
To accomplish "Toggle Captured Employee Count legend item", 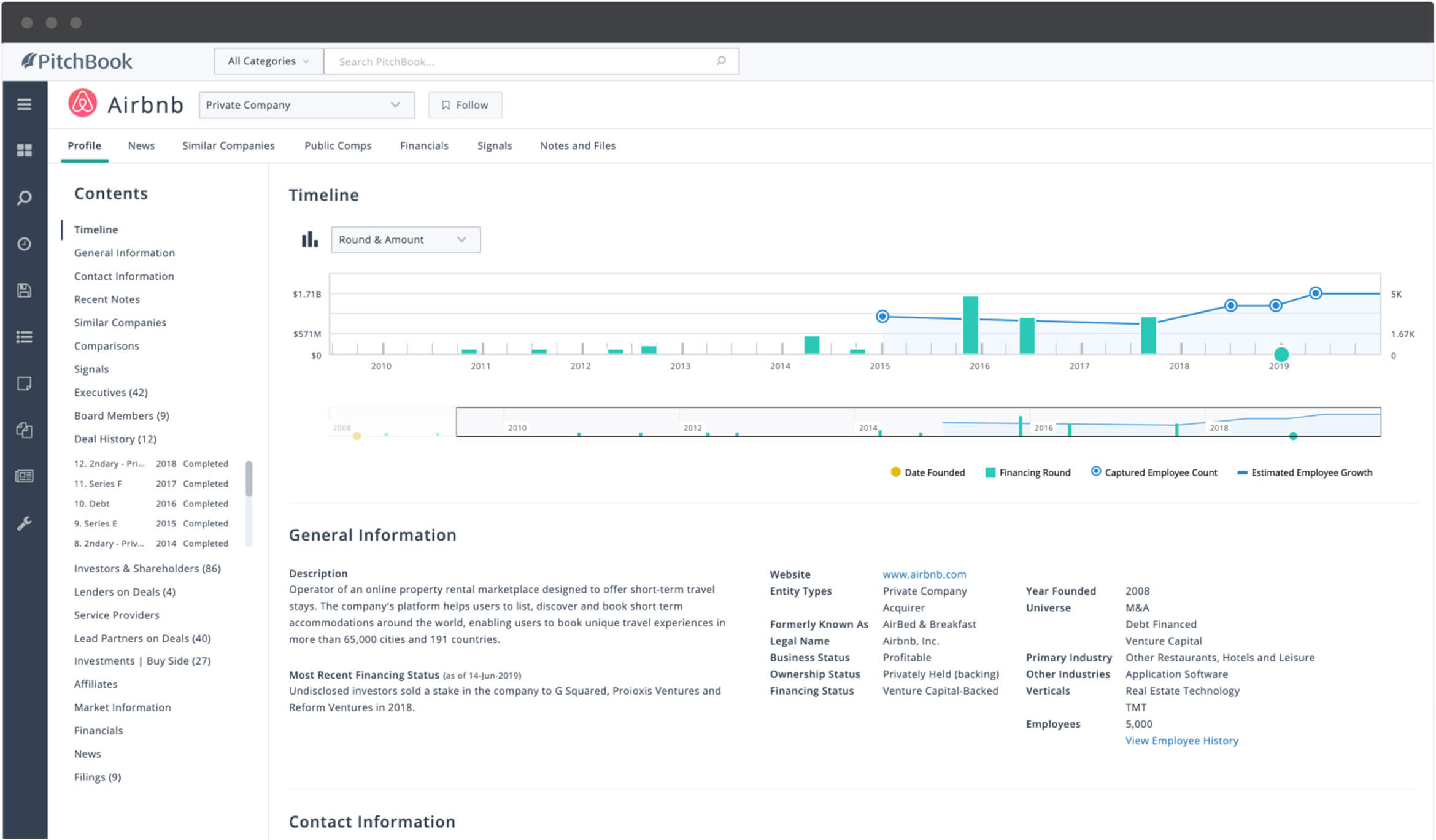I will pos(1154,472).
